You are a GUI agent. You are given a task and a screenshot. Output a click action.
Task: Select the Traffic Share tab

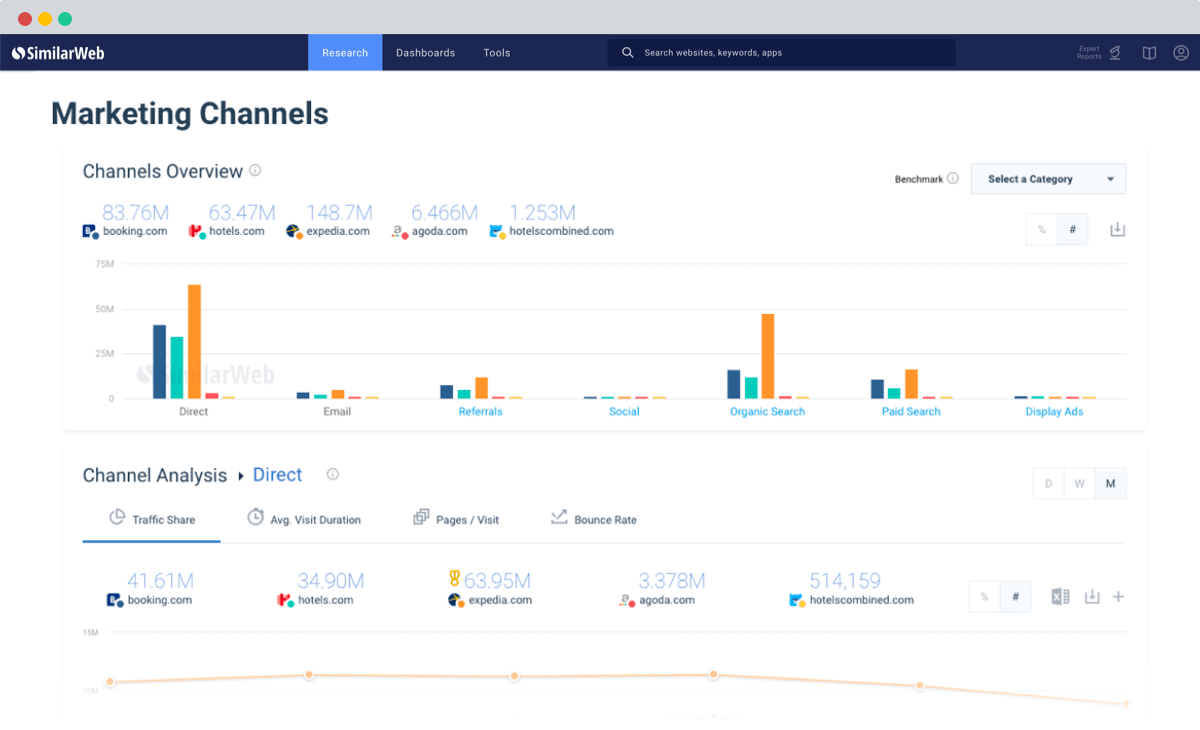[152, 519]
